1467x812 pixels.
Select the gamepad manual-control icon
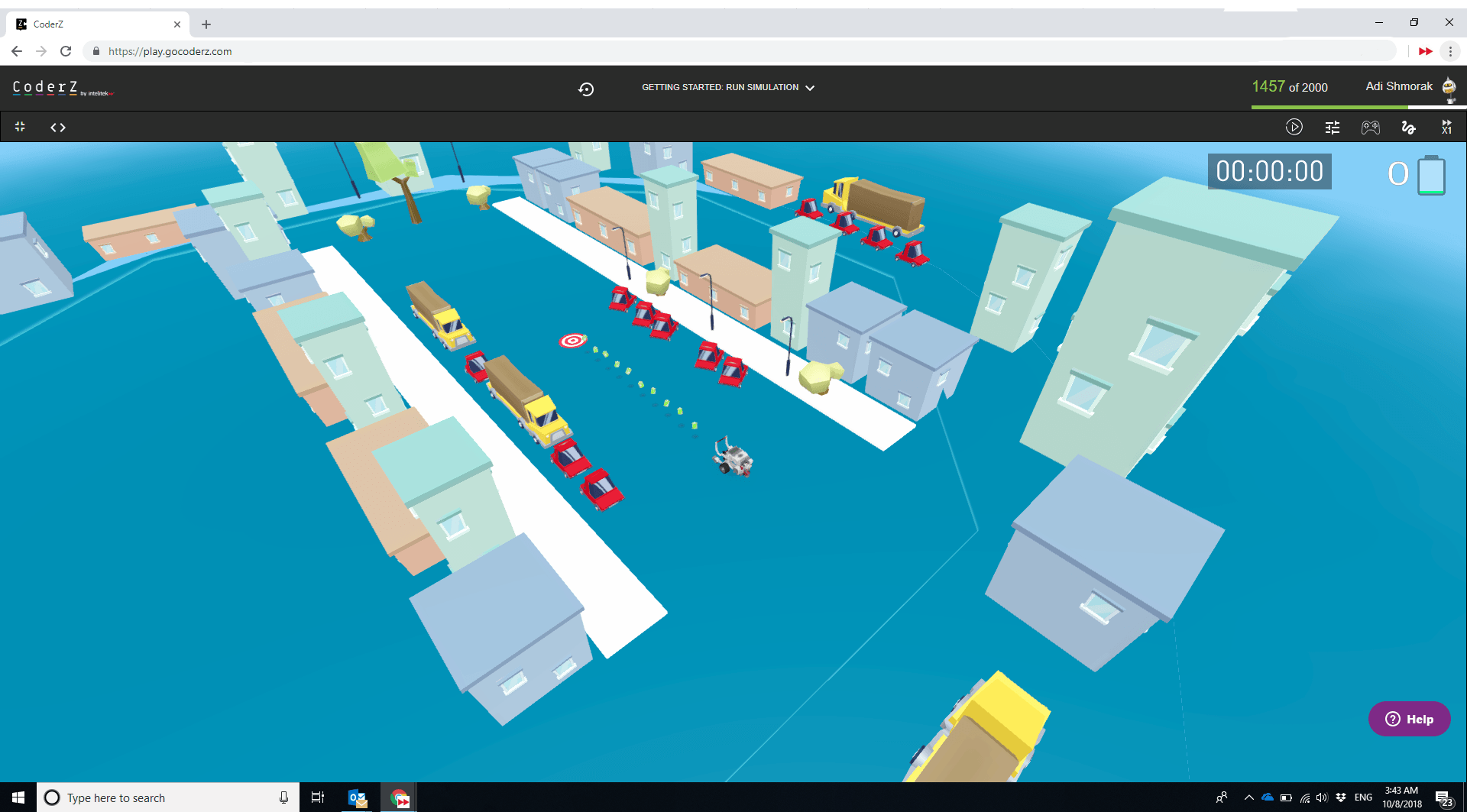(x=1371, y=127)
